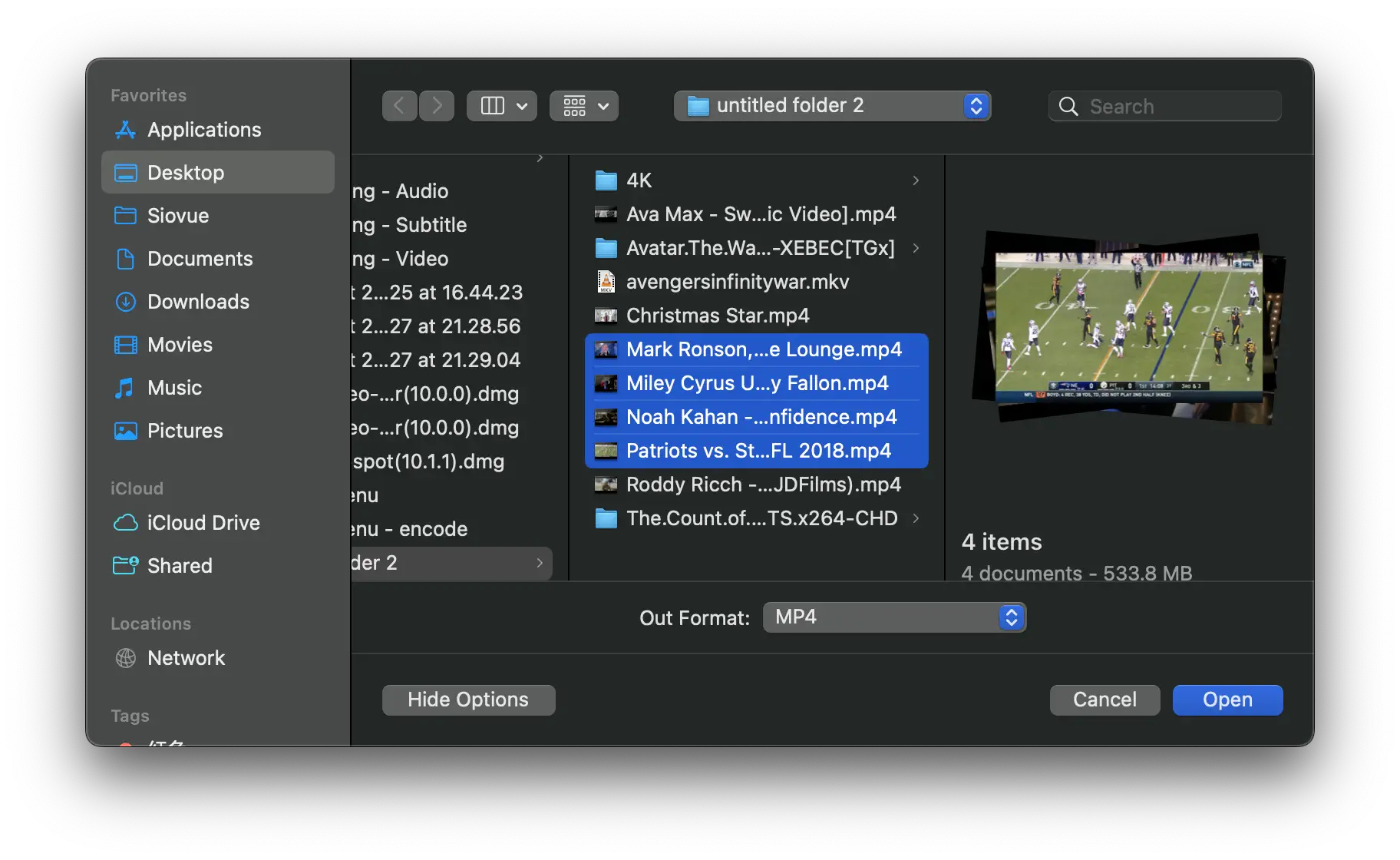Open iCloud Drive location

click(218, 523)
